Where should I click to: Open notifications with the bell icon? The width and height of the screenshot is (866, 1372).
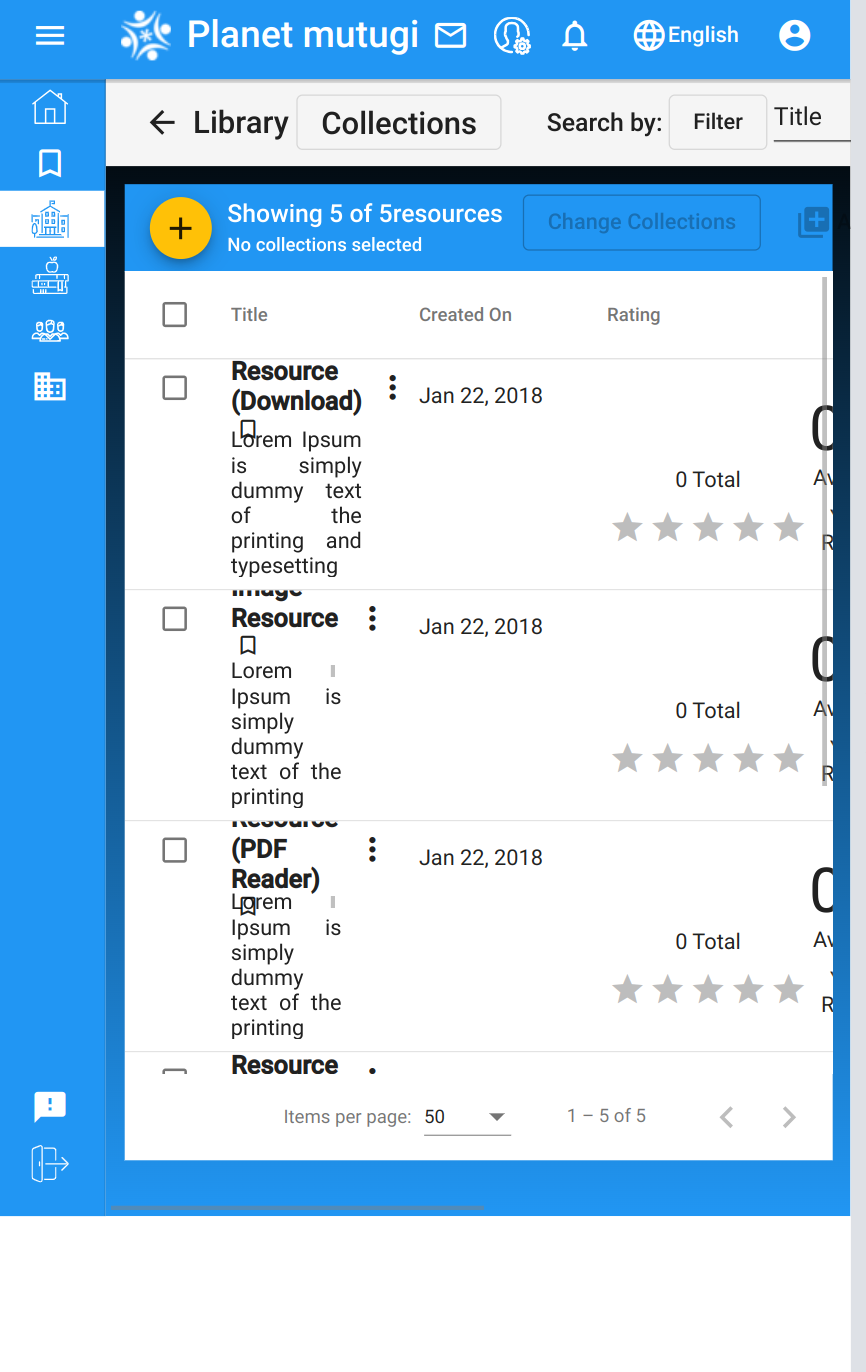575,34
